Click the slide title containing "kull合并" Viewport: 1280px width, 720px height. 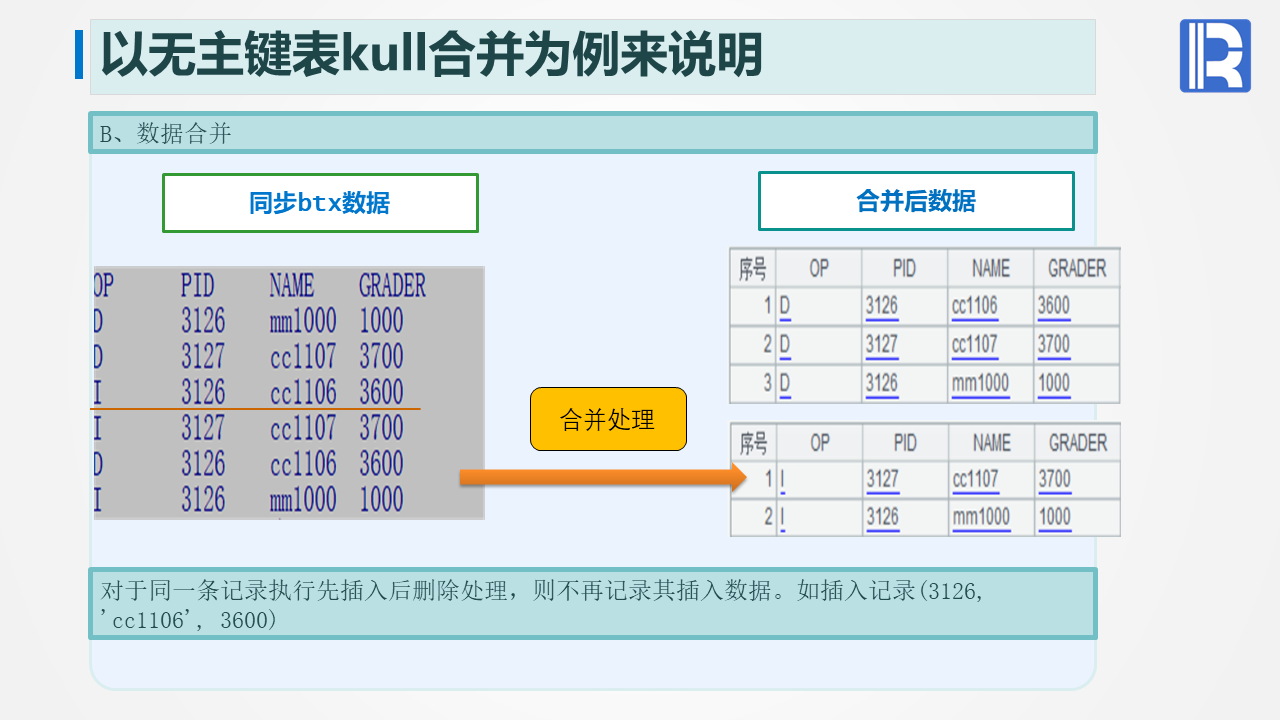tap(432, 54)
